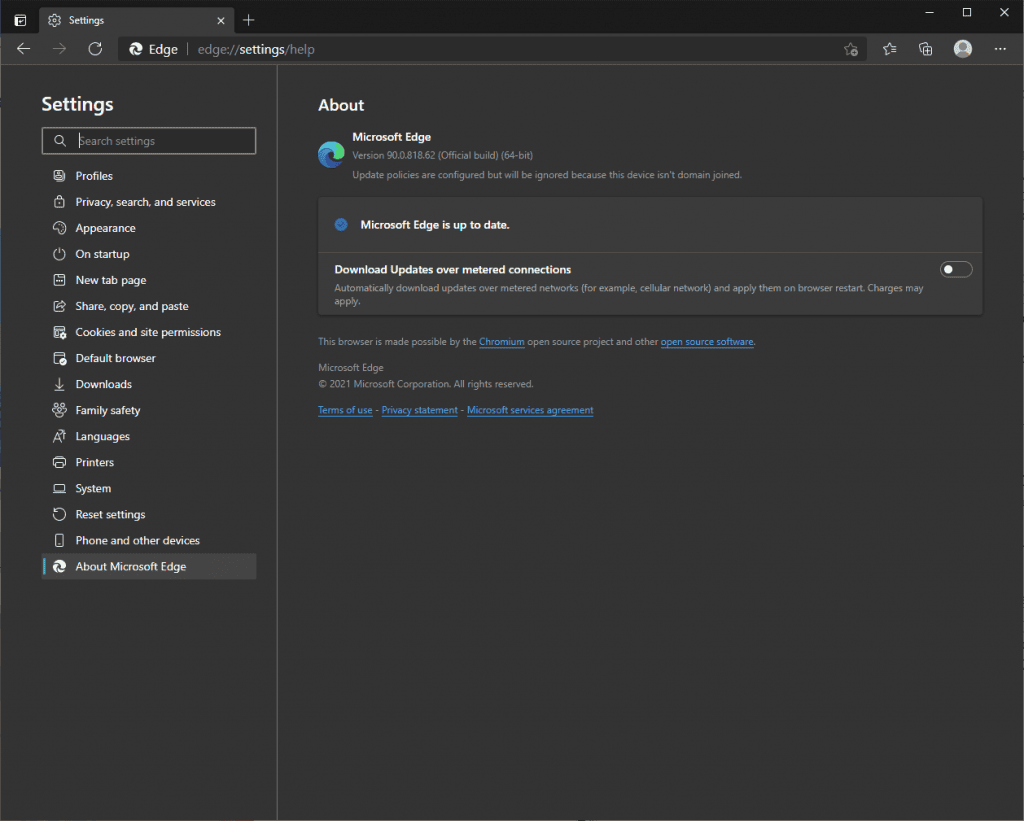This screenshot has height=821, width=1024.
Task: Select About Microsoft Edge
Action: tap(149, 566)
